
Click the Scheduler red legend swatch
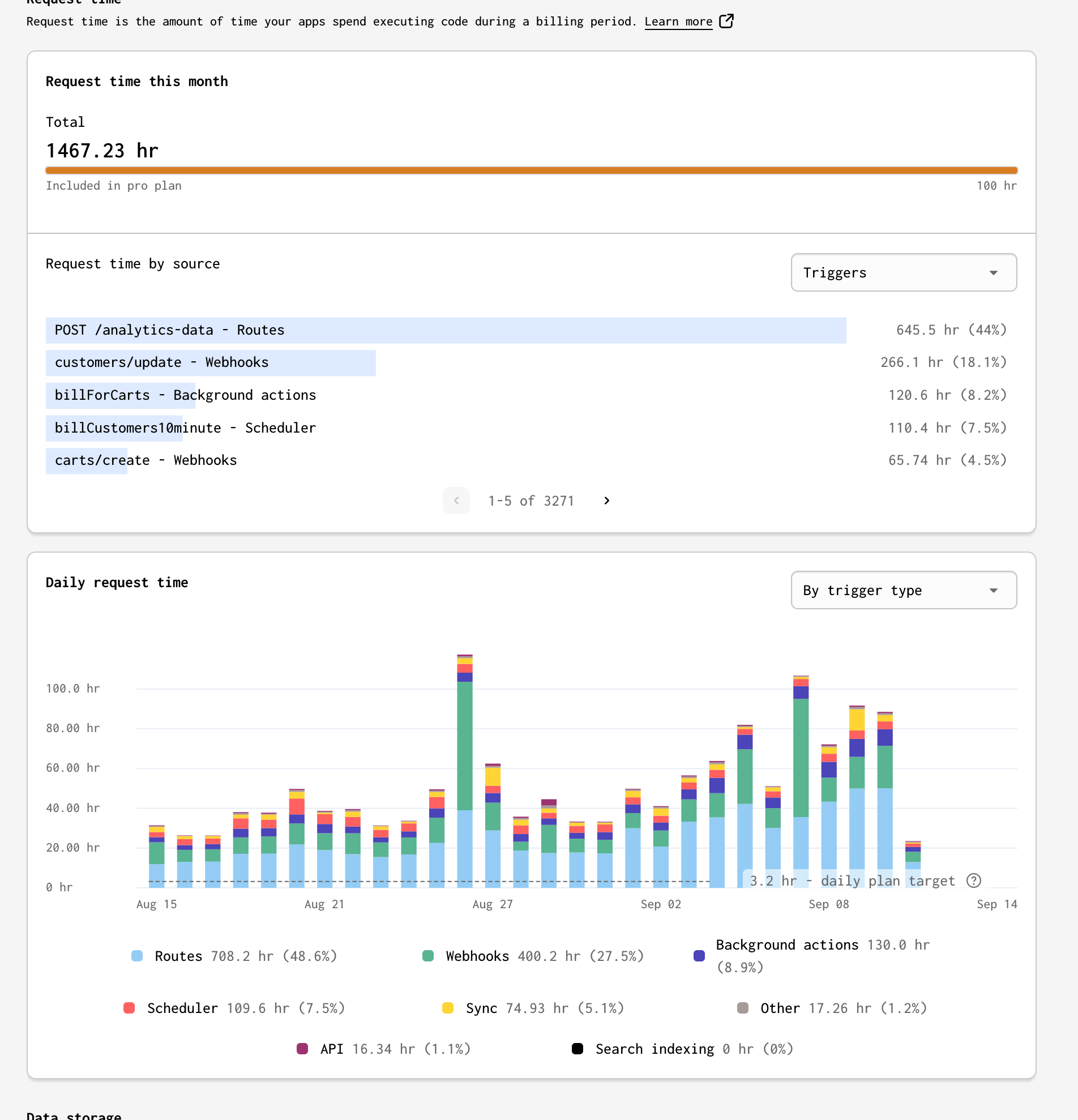(x=129, y=1008)
